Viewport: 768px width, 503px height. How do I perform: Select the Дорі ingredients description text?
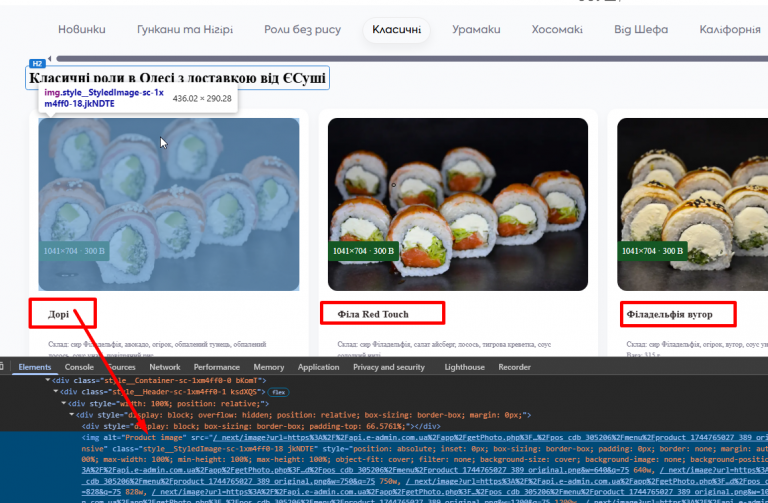coord(157,349)
